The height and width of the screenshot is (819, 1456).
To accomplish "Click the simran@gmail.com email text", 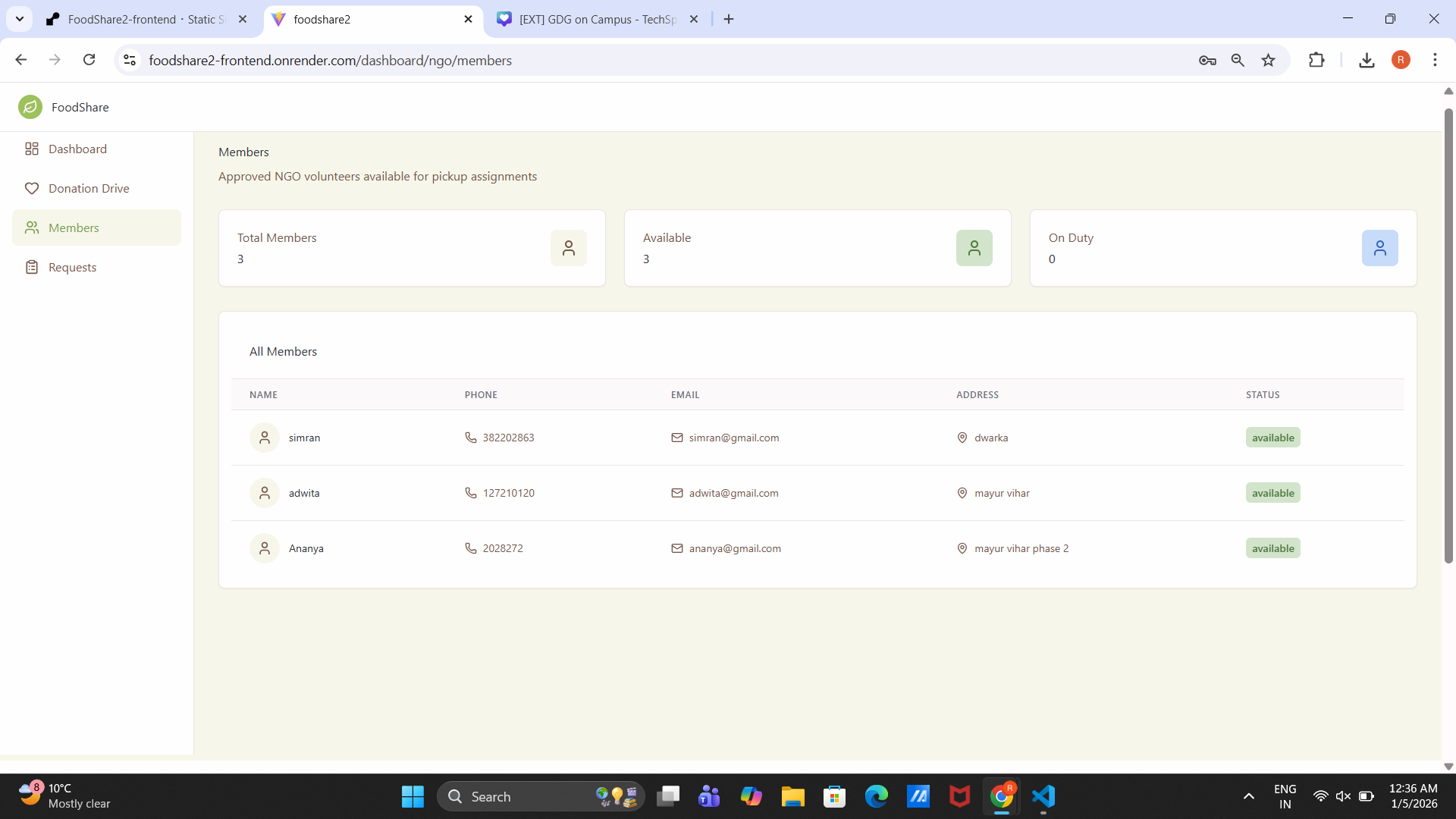I will [733, 438].
